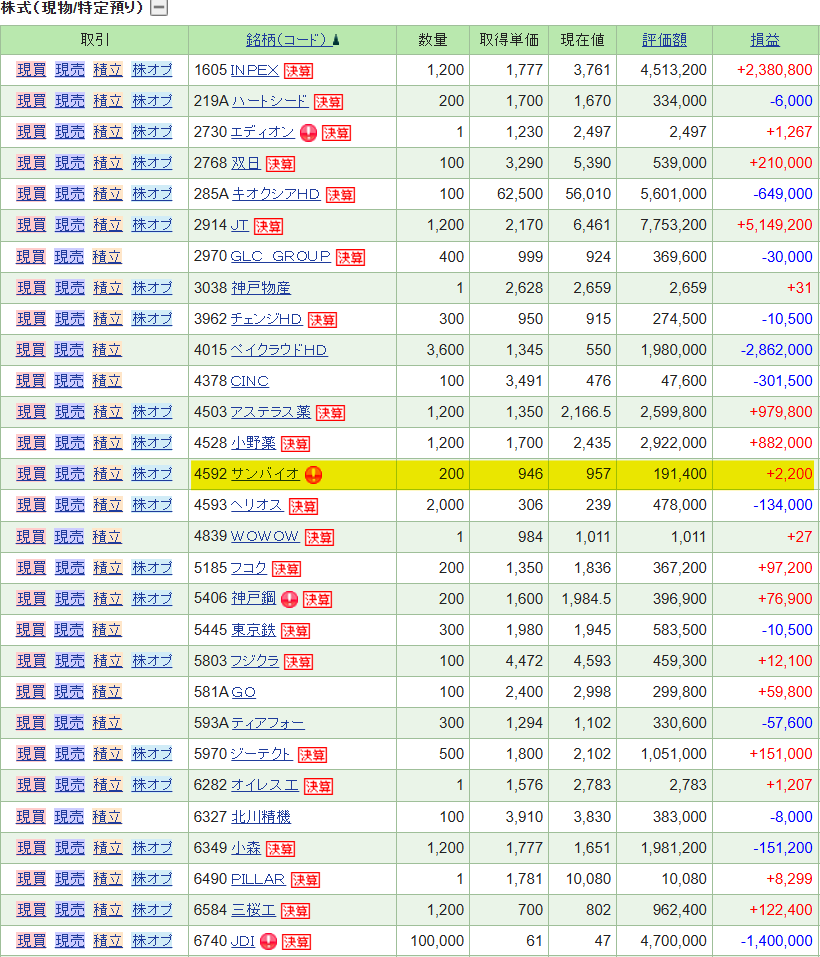Image resolution: width=820 pixels, height=957 pixels.
Task: Open the 決算 badge for 1605 INPEX
Action: pos(298,71)
